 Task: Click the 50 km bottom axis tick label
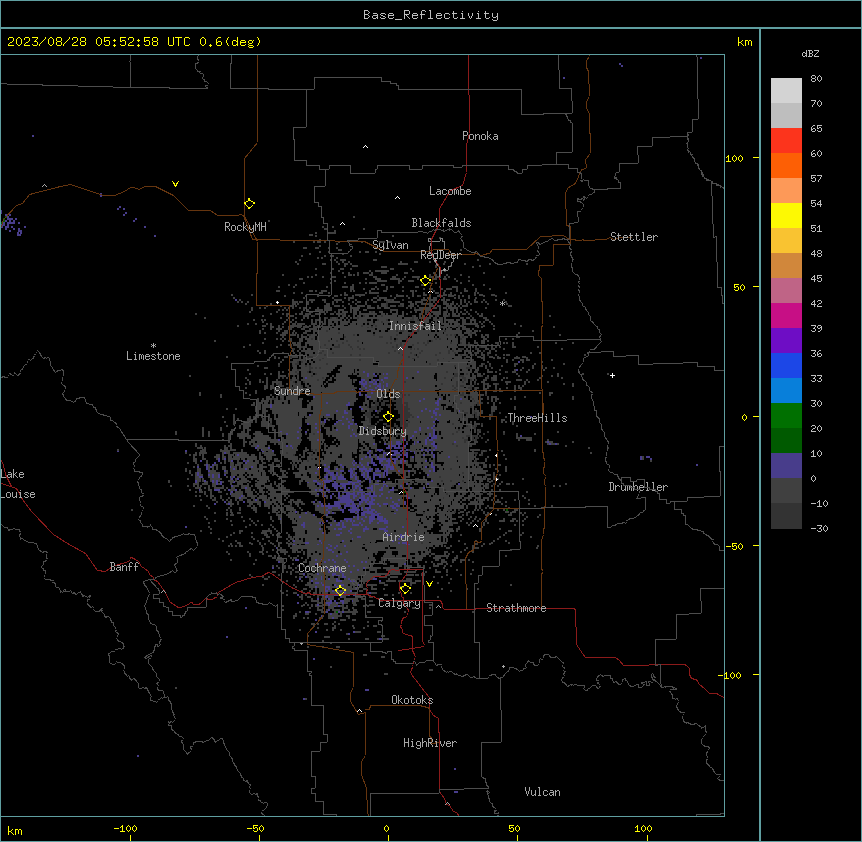coord(514,828)
